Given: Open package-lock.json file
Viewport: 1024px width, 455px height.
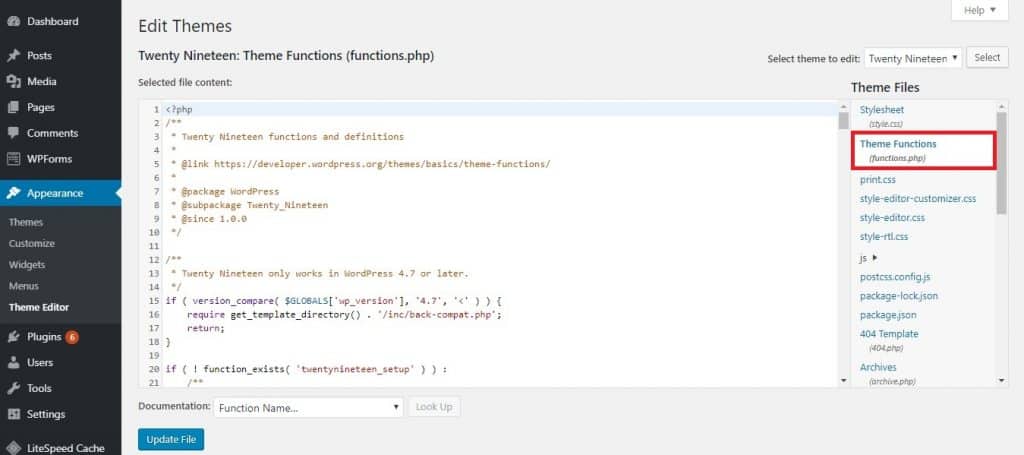Looking at the screenshot, I should [899, 296].
